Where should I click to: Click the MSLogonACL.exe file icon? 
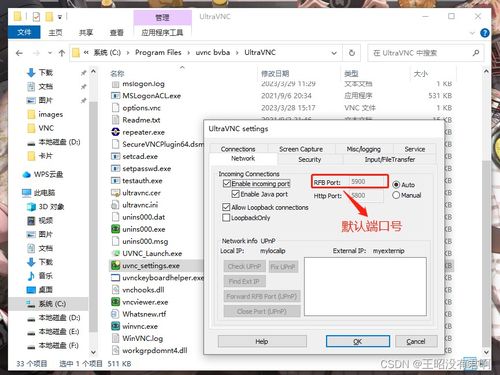pos(115,96)
